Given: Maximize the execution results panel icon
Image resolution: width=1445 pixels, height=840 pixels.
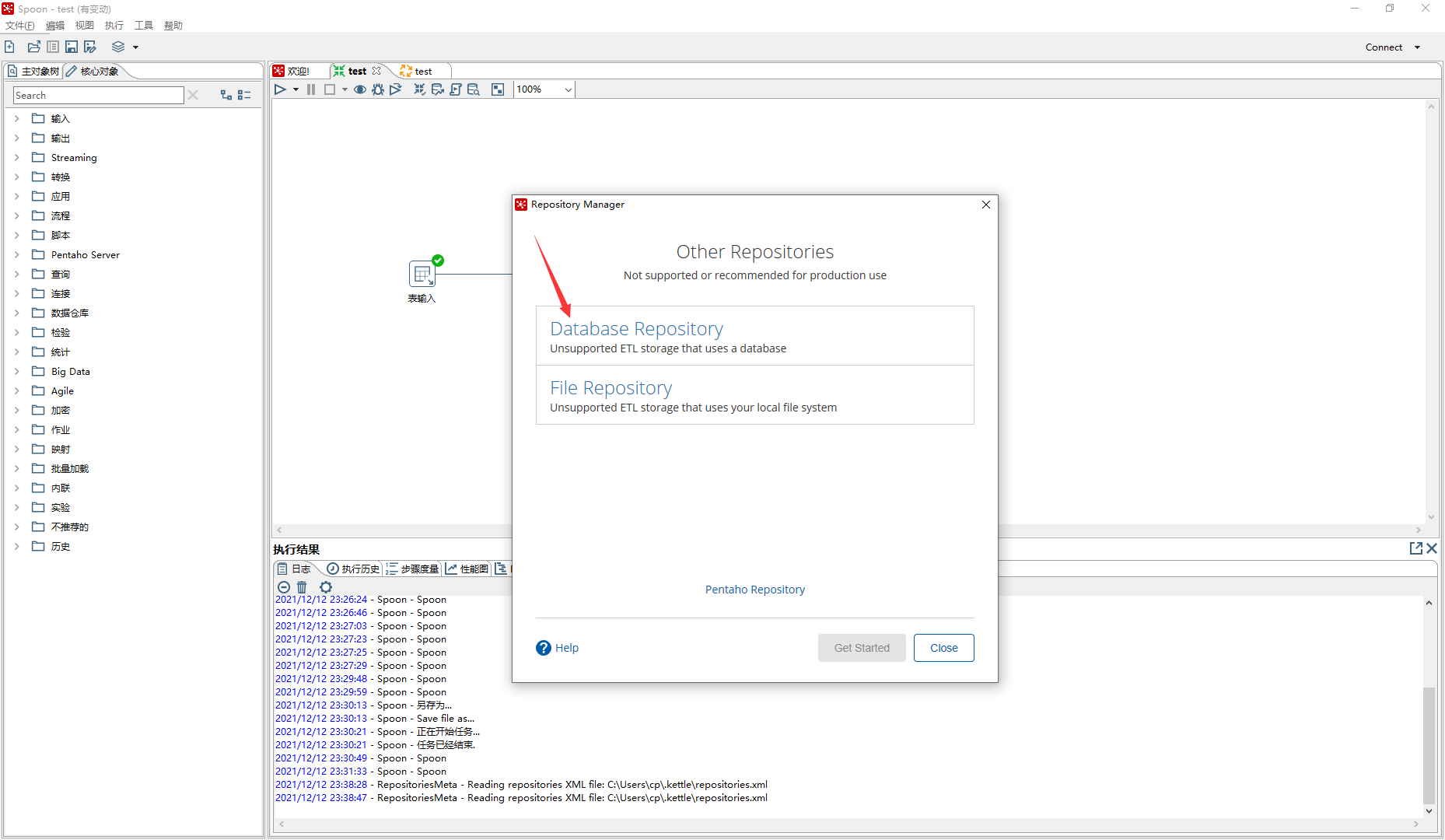Looking at the screenshot, I should pos(1416,548).
